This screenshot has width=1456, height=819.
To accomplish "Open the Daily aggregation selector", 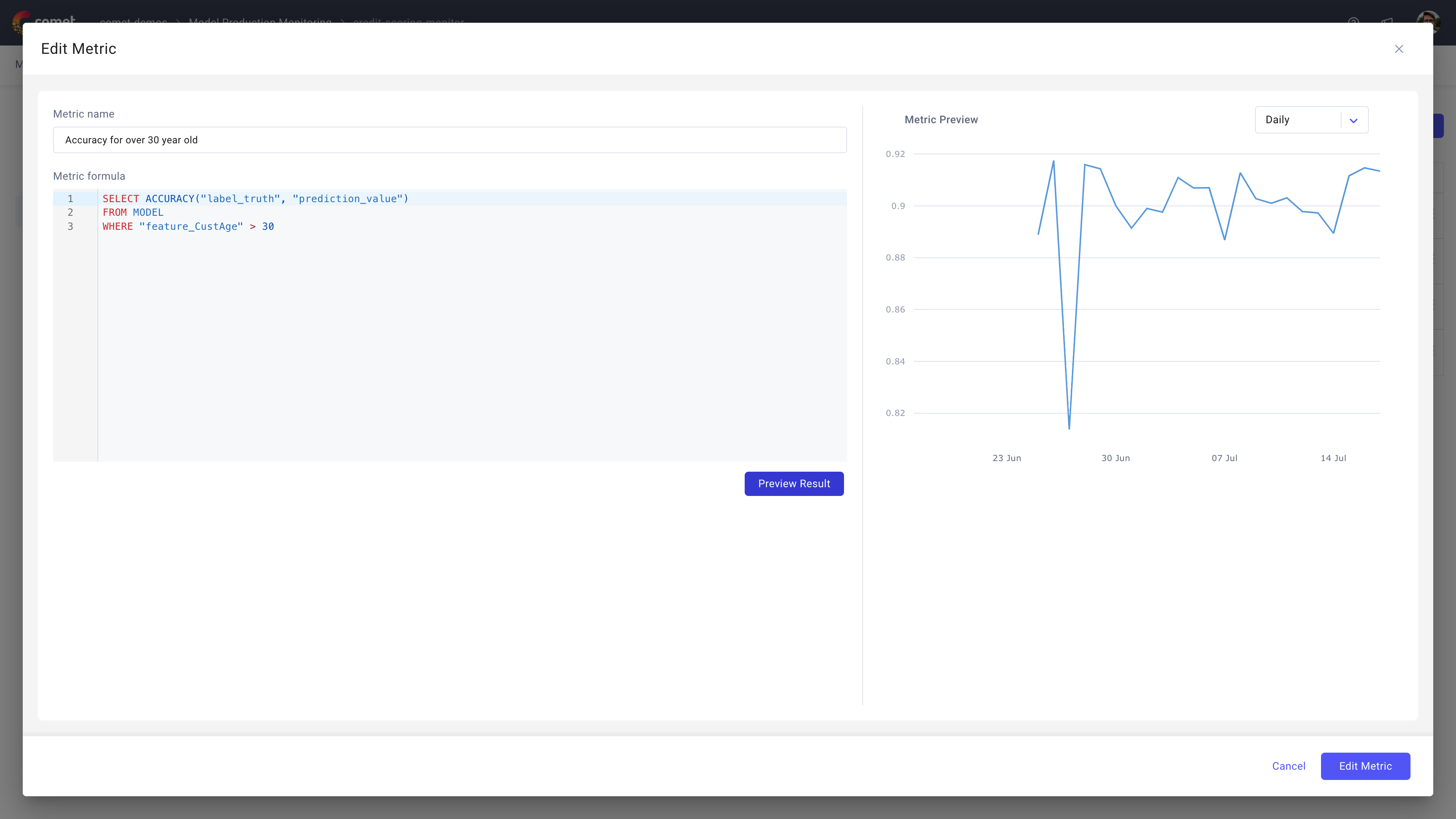I will coord(1300,119).
